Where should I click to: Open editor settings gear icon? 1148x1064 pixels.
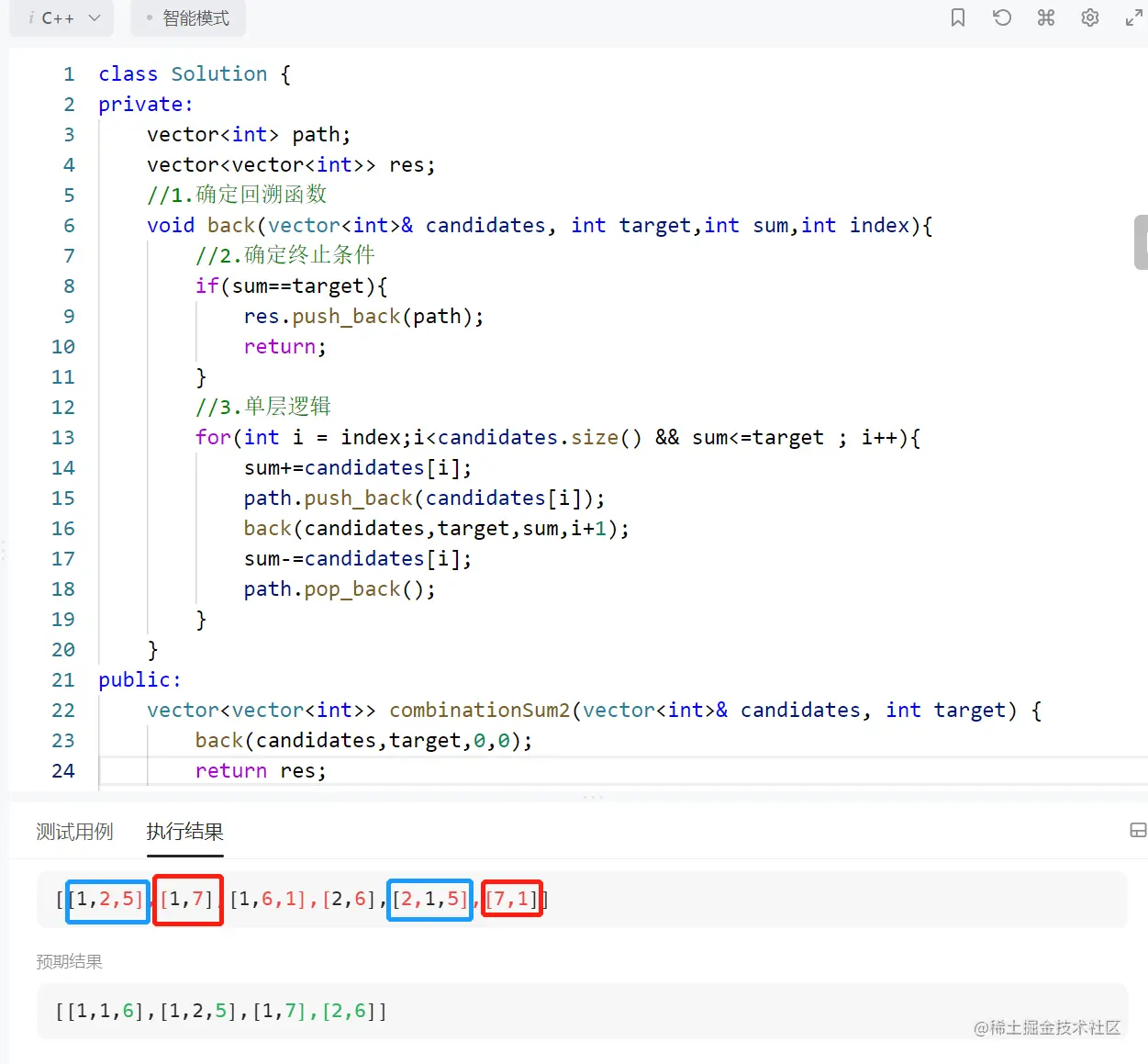(1090, 17)
